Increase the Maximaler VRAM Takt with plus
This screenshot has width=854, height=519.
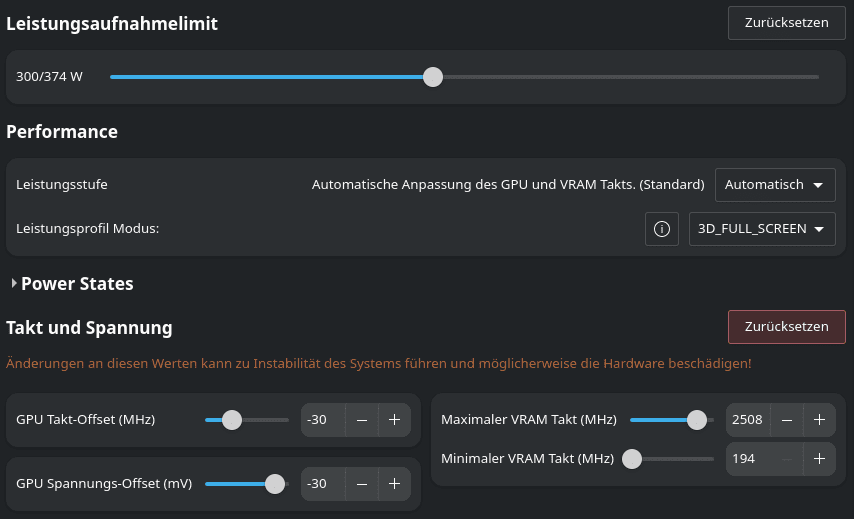pos(819,420)
